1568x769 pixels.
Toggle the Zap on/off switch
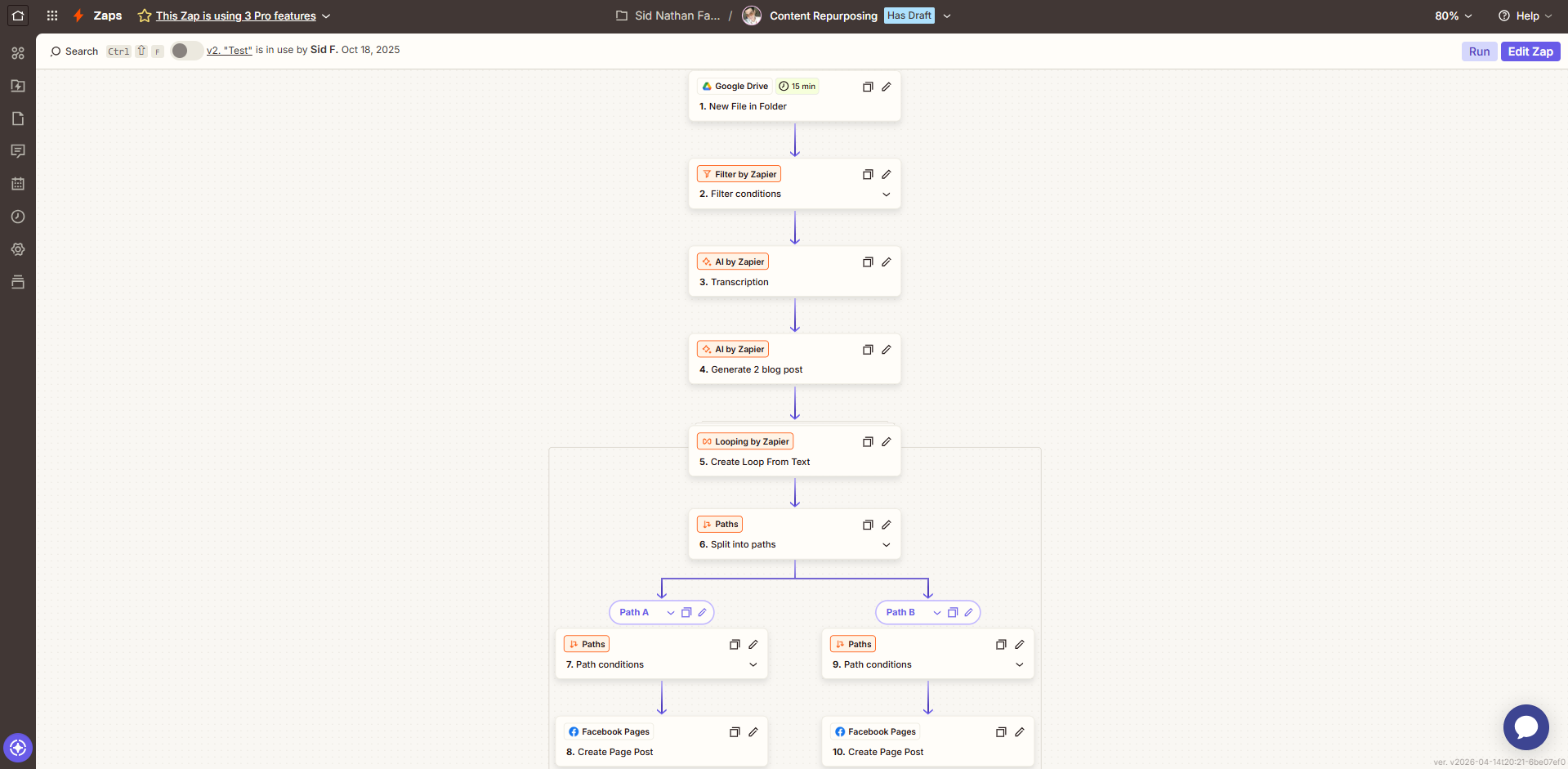(185, 51)
